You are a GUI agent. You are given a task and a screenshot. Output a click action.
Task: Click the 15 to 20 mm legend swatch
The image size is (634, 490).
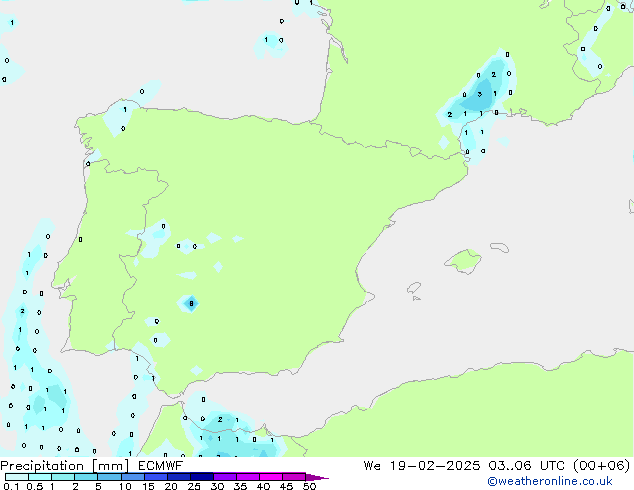[155, 477]
